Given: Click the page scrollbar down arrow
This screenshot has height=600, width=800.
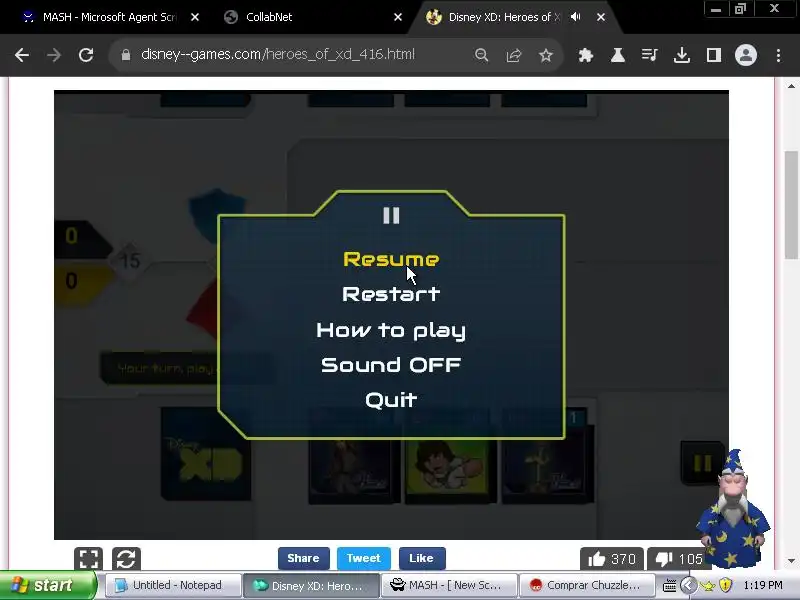Looking at the screenshot, I should pos(791,561).
